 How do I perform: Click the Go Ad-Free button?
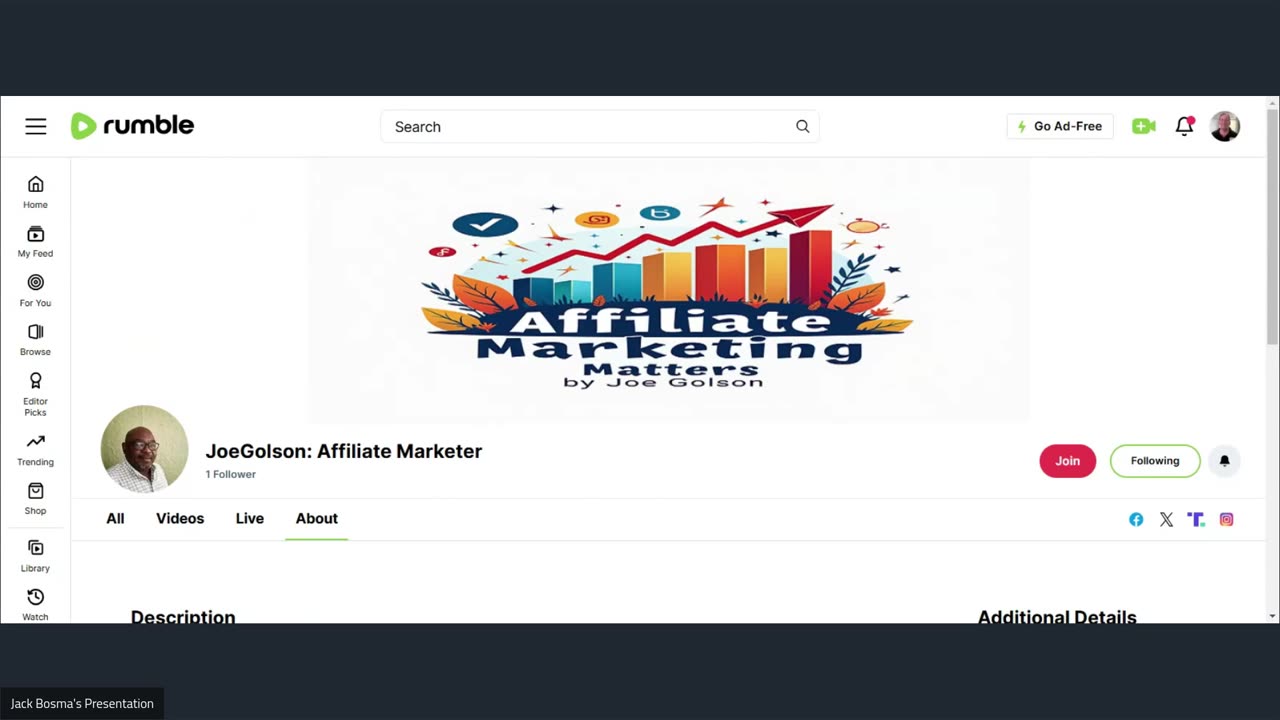pyautogui.click(x=1060, y=126)
